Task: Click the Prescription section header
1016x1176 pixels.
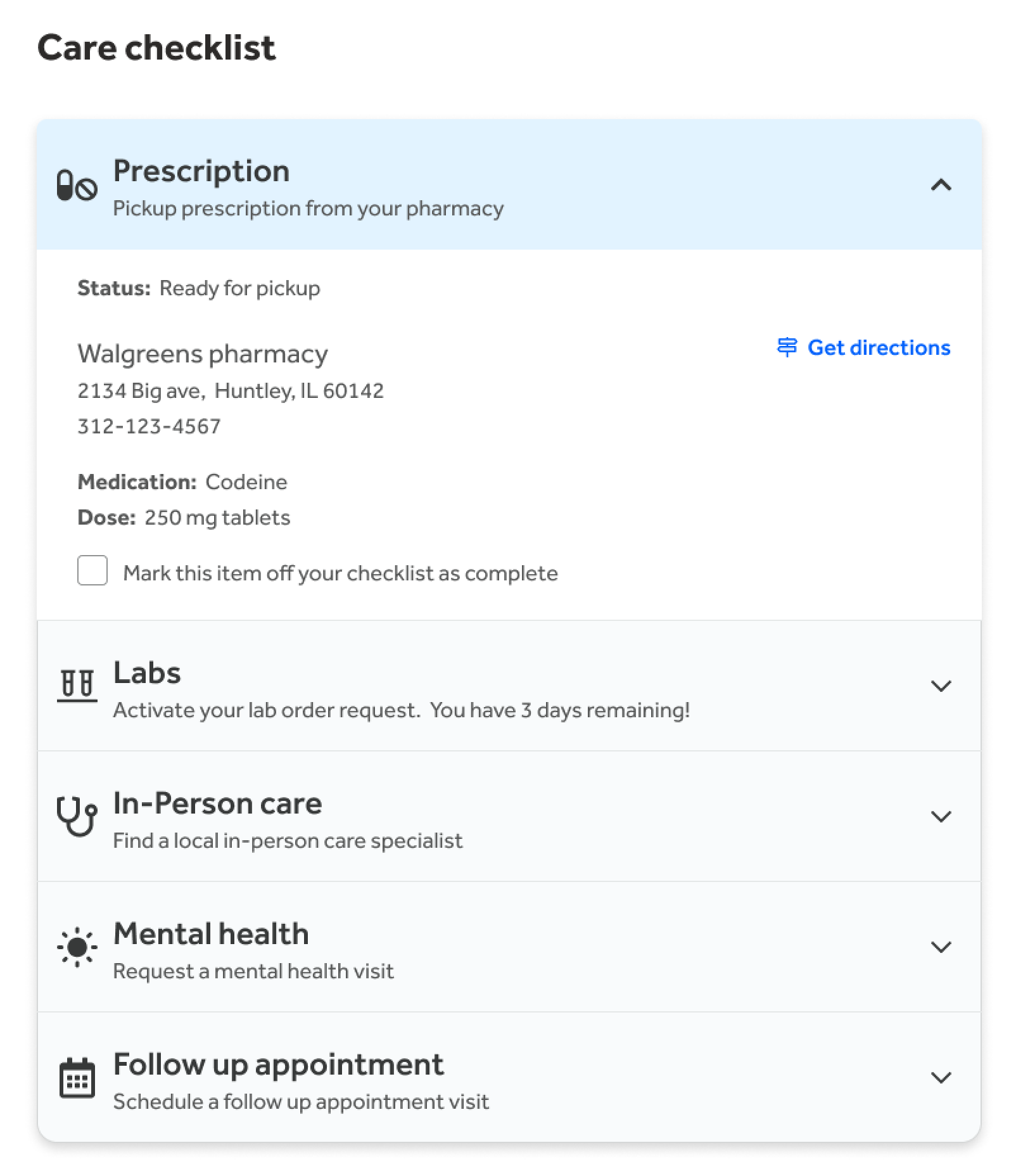Action: (x=201, y=170)
